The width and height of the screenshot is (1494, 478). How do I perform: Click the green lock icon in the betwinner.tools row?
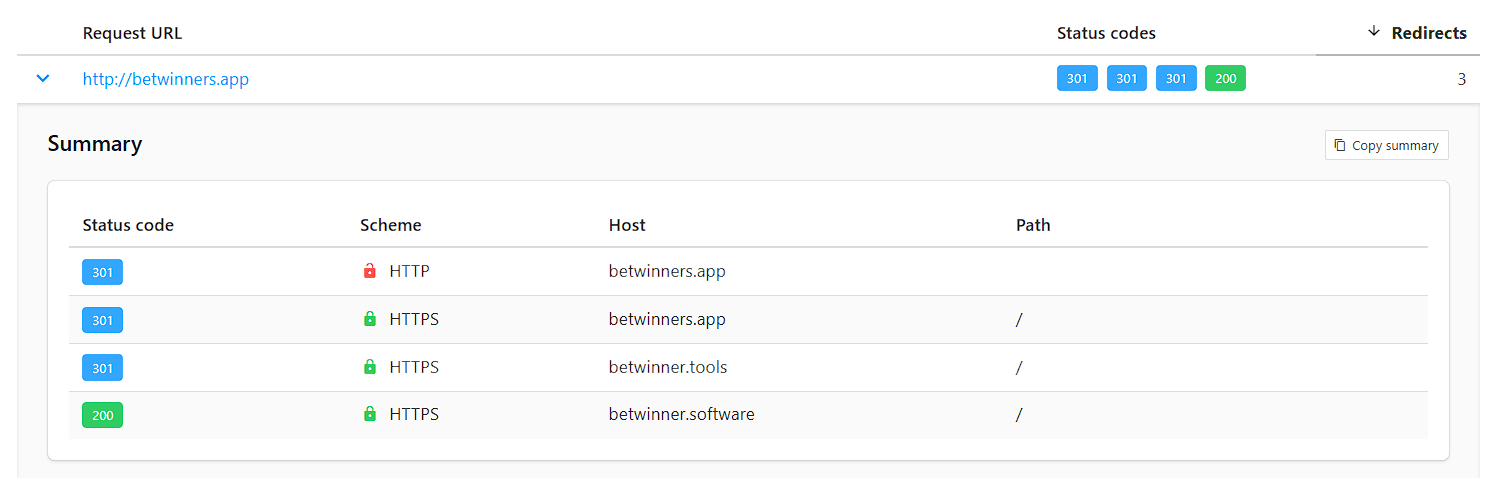pos(370,367)
